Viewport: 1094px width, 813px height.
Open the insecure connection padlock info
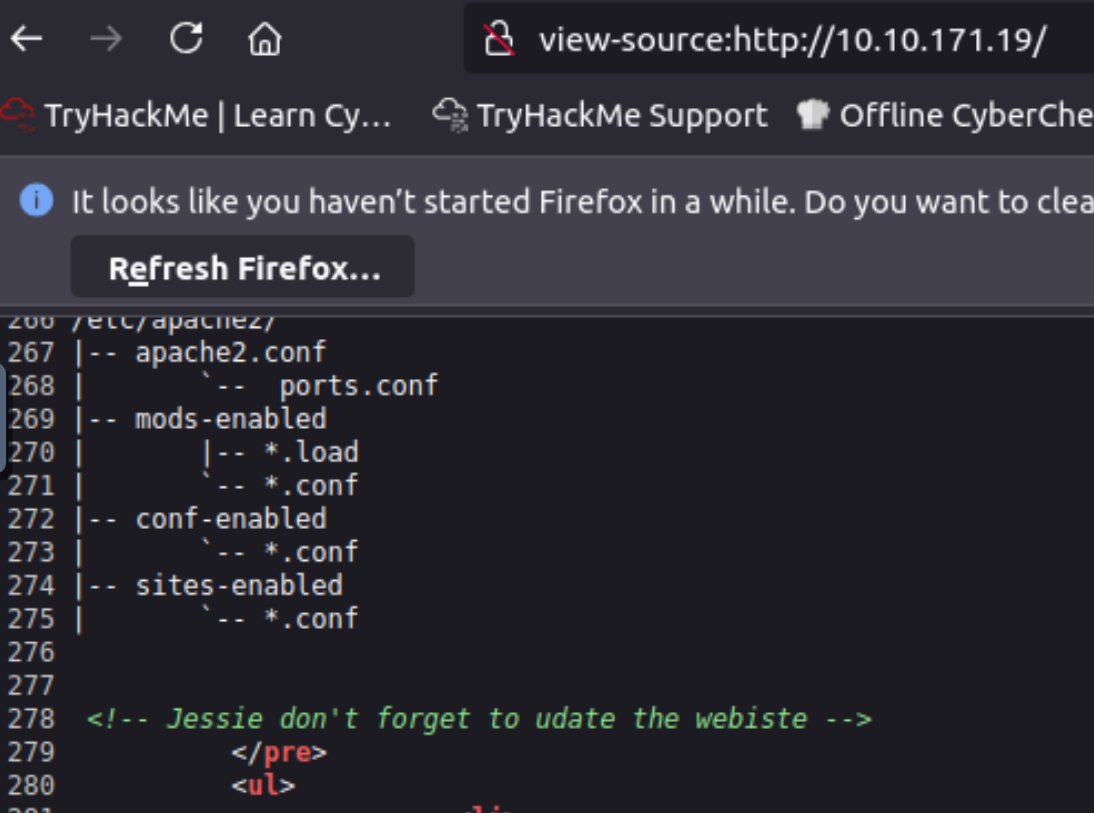(x=499, y=40)
